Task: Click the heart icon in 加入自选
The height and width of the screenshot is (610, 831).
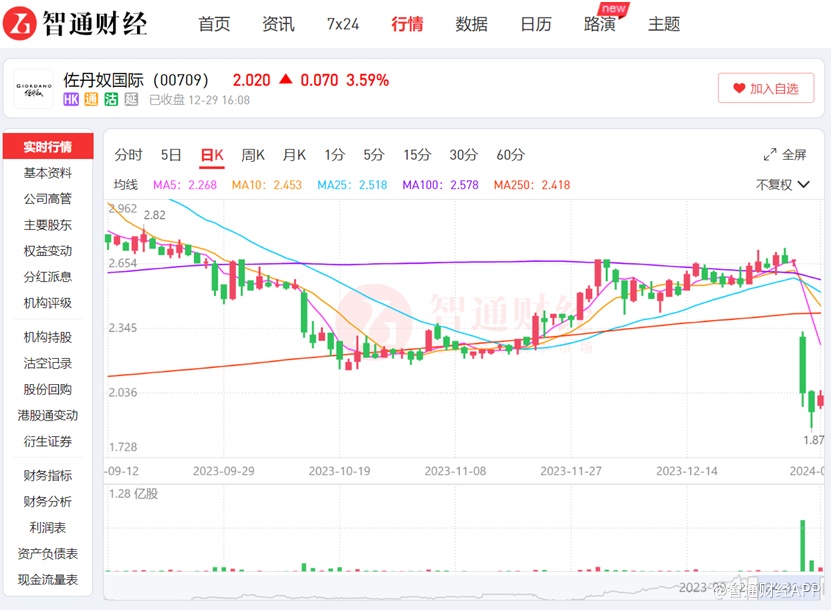Action: pos(740,88)
